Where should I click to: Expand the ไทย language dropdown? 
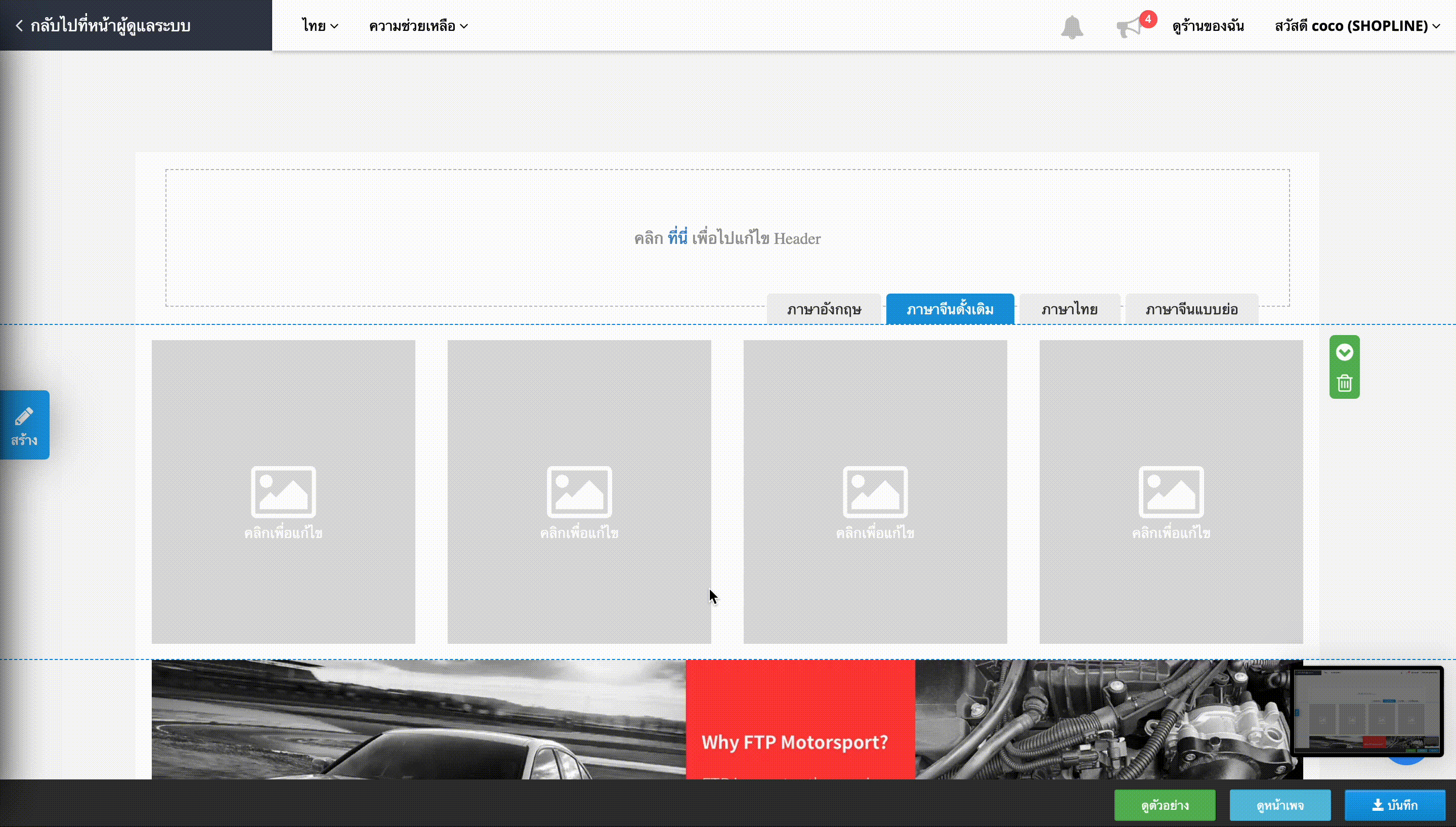coord(320,26)
